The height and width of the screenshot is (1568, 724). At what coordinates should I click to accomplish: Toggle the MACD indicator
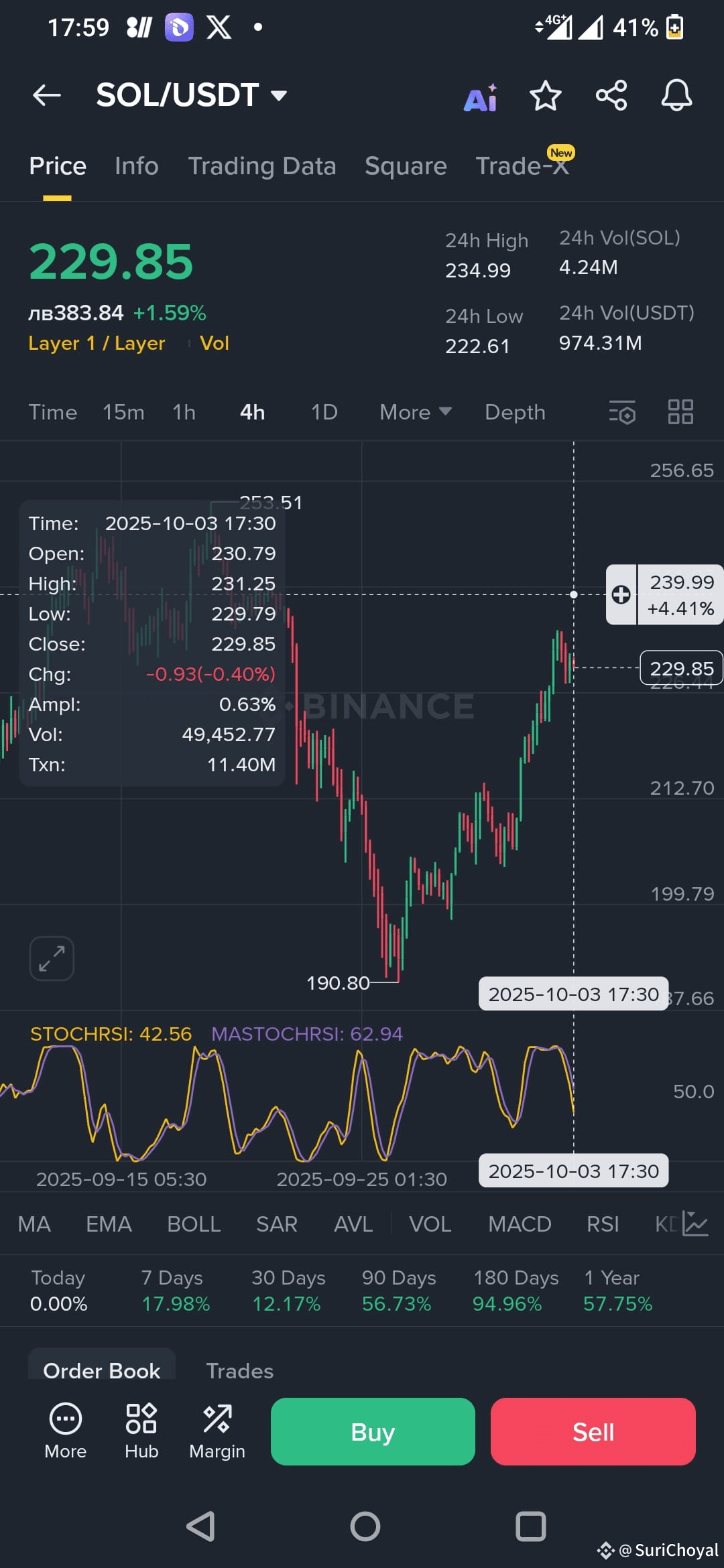point(520,1224)
